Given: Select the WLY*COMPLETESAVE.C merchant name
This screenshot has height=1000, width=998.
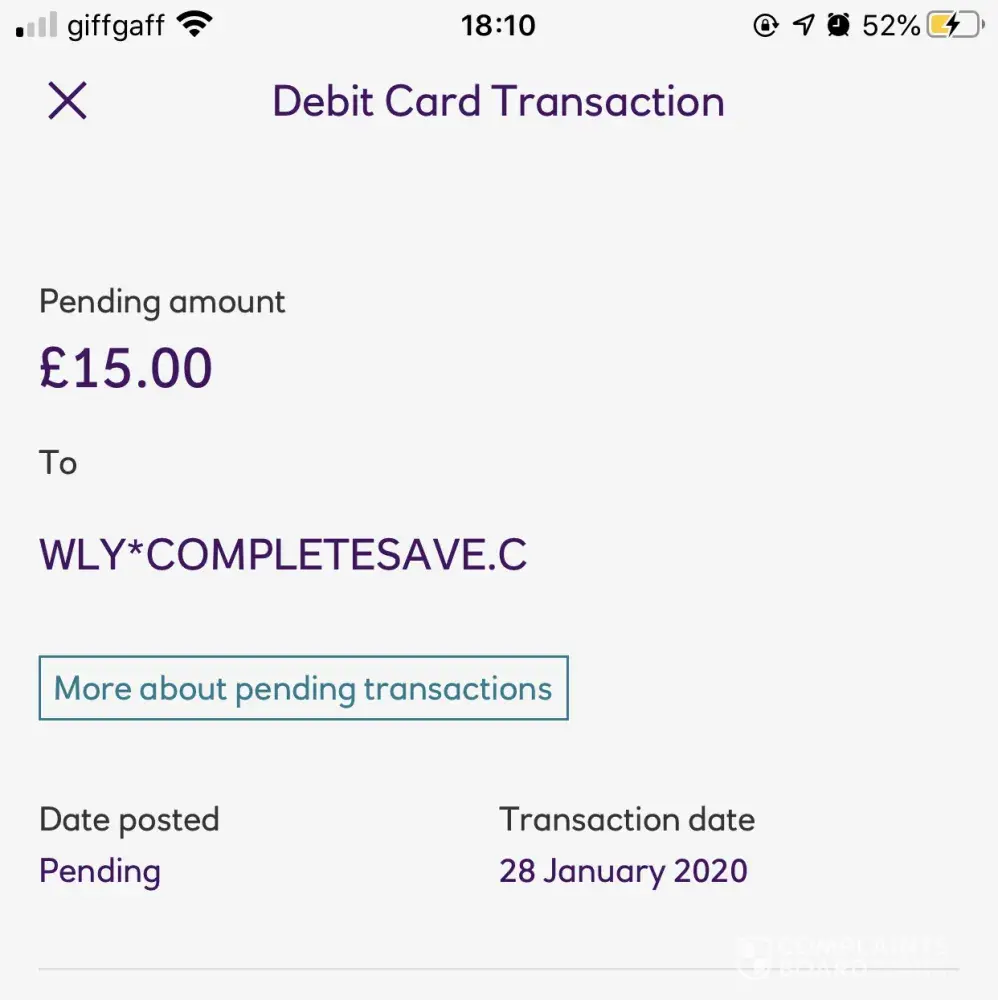Looking at the screenshot, I should (x=283, y=556).
